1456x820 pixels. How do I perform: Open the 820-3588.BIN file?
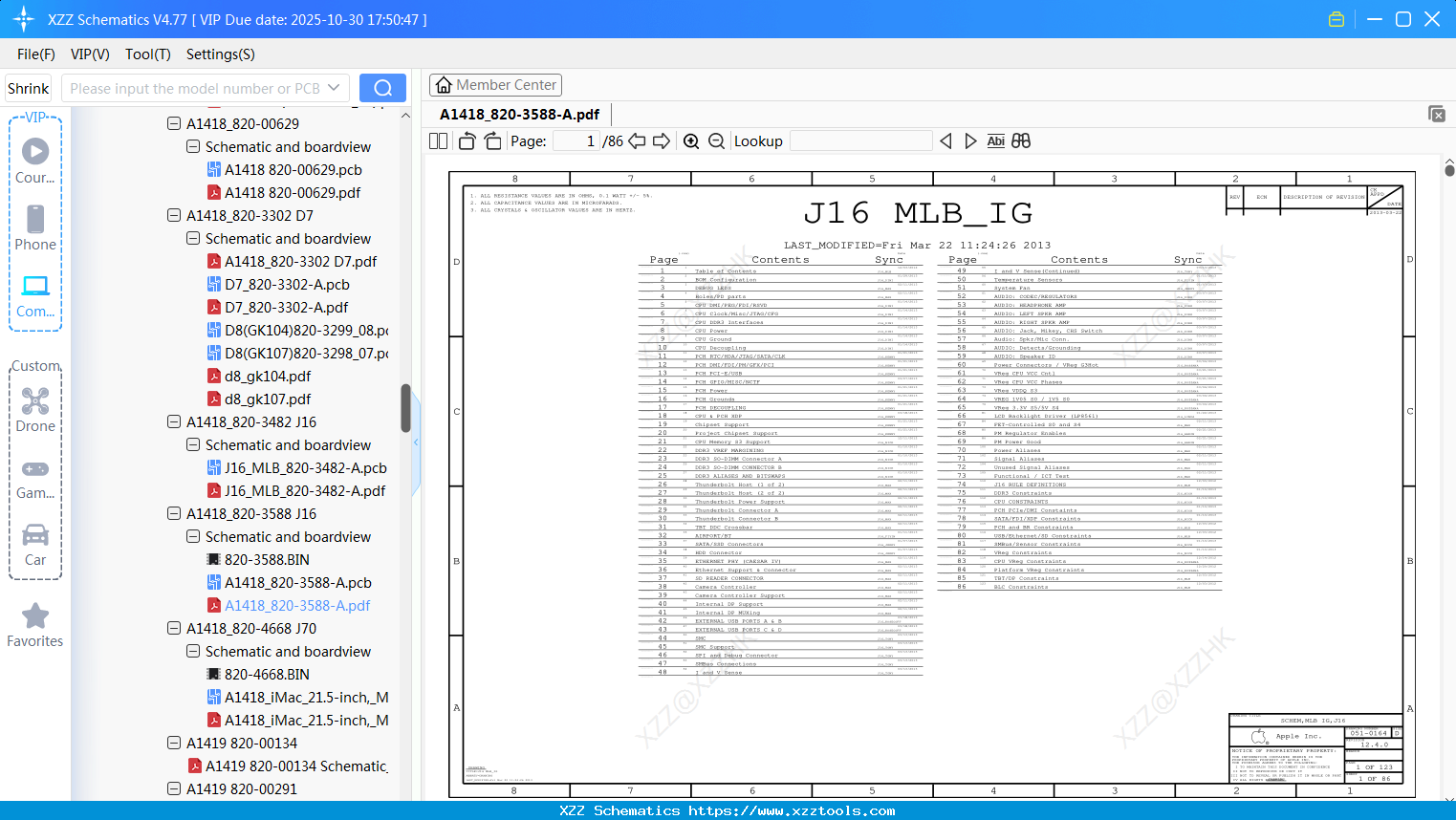coord(267,559)
